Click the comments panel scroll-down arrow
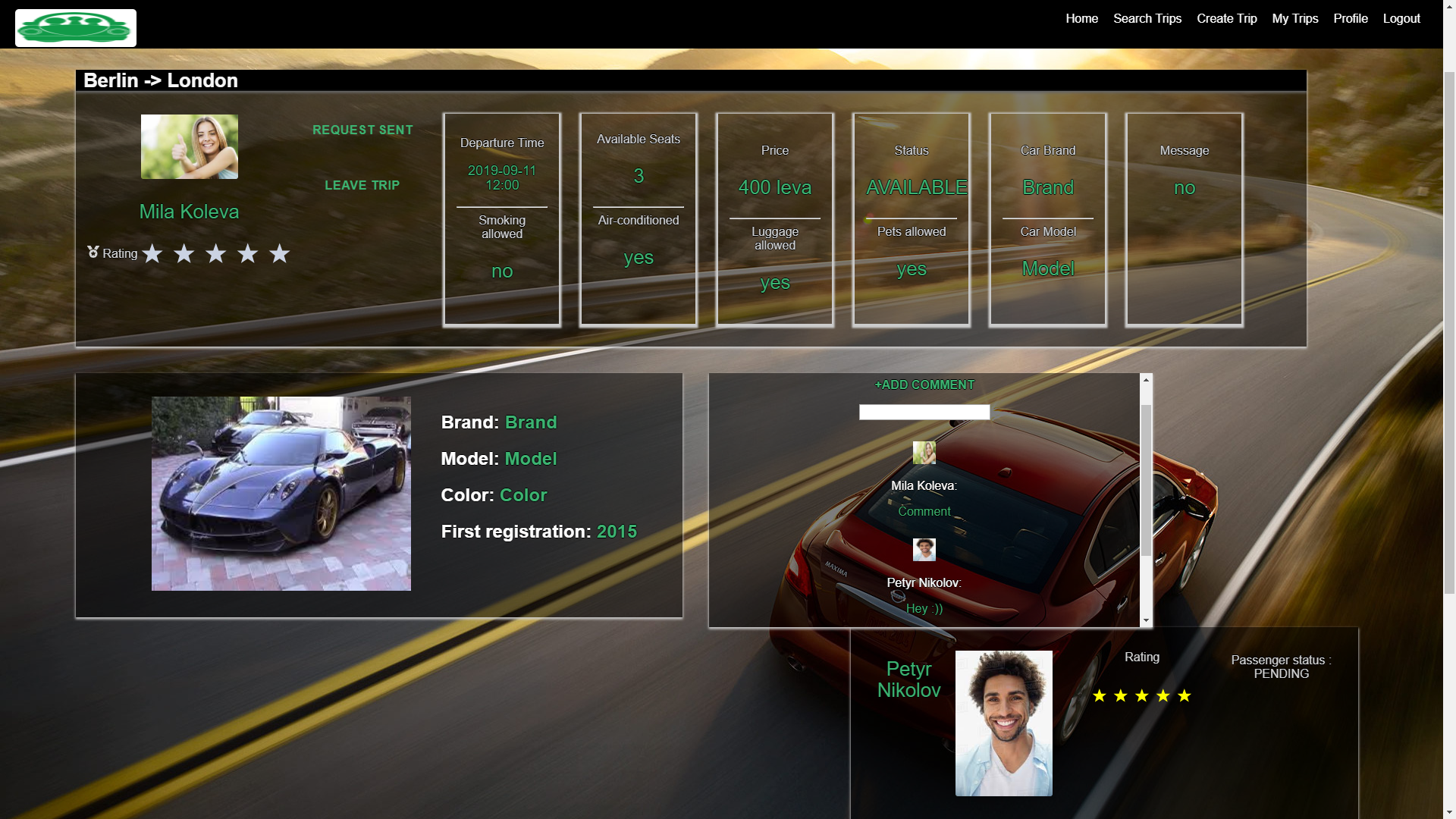1456x819 pixels. pos(1146,620)
